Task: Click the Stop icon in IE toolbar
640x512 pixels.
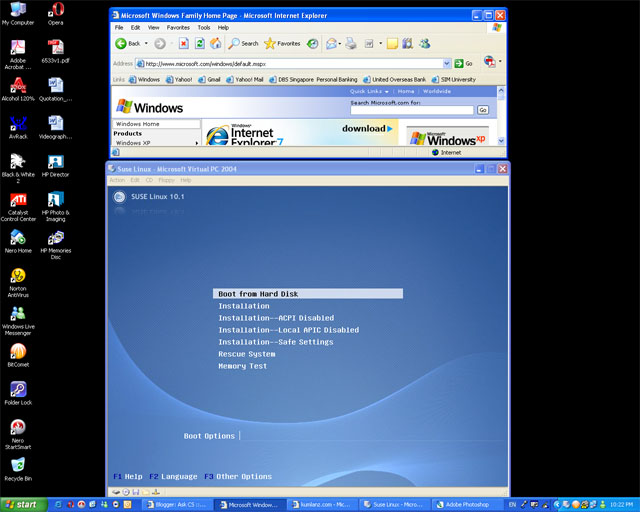Action: [184, 43]
